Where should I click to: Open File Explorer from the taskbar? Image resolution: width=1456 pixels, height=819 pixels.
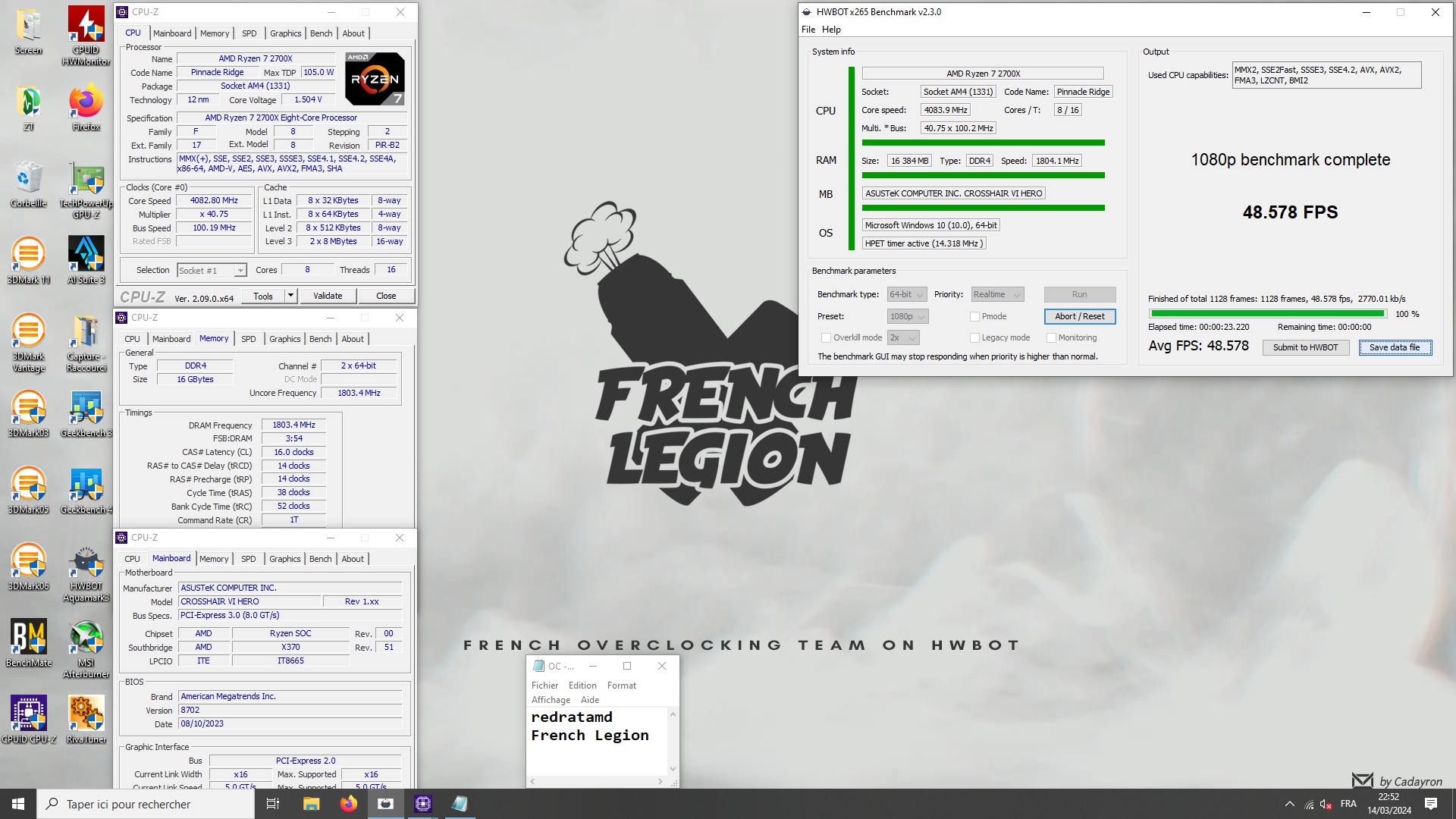(311, 804)
